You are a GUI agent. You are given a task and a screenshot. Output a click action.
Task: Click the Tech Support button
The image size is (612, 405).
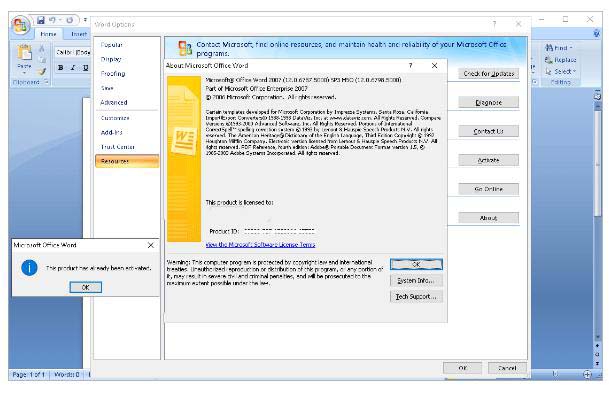[416, 297]
